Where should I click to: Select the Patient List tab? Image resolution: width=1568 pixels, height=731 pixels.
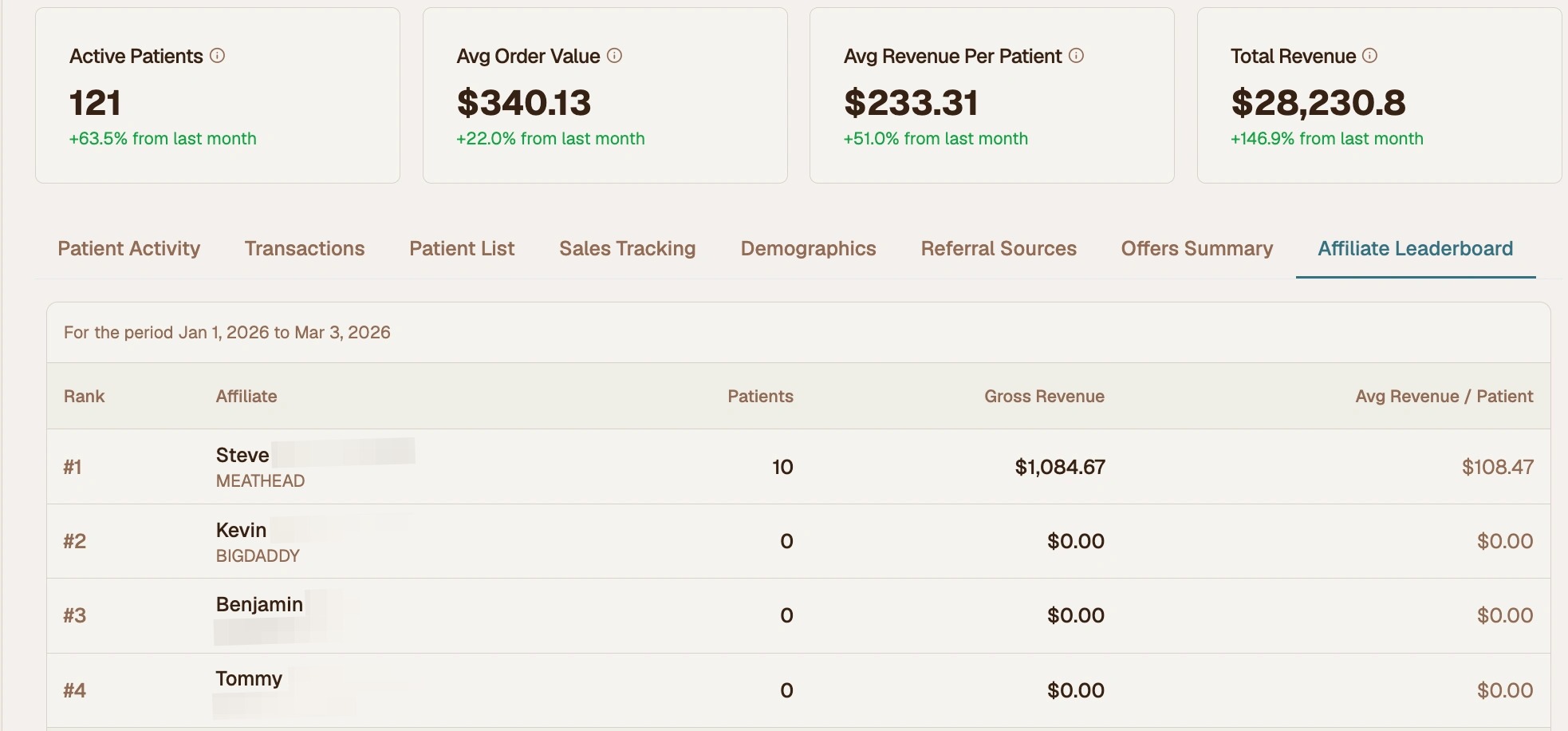(462, 248)
